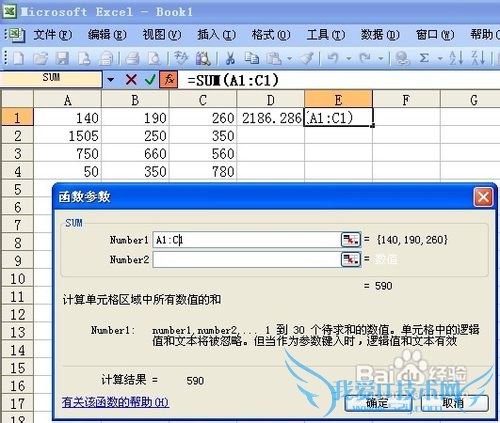Select row 3 header

[x=17, y=154]
